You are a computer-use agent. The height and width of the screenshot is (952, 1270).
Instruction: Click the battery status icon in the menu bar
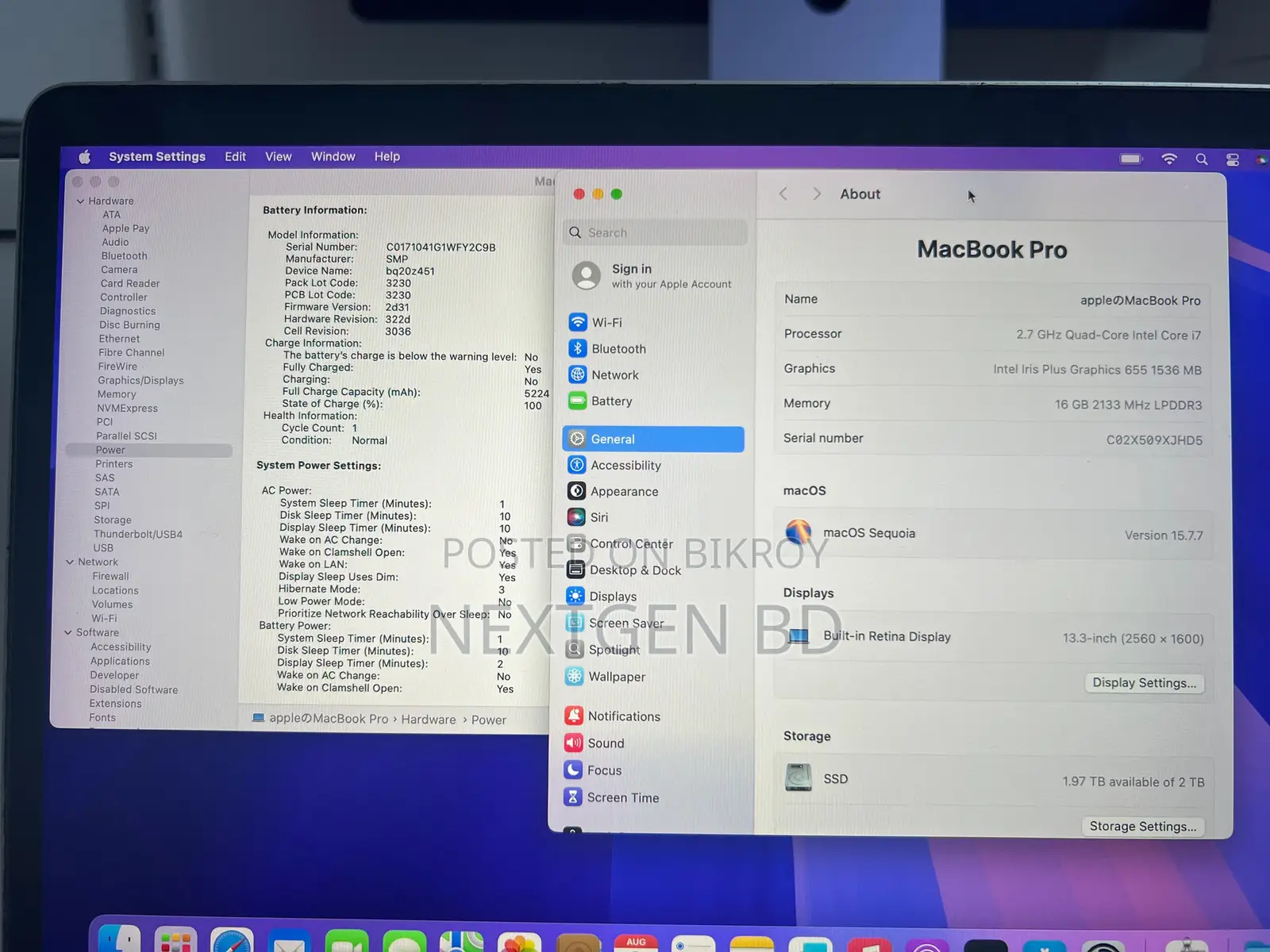point(1131,159)
